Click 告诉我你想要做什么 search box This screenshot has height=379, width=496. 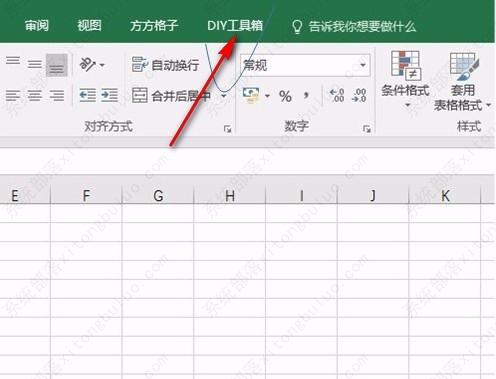click(354, 27)
